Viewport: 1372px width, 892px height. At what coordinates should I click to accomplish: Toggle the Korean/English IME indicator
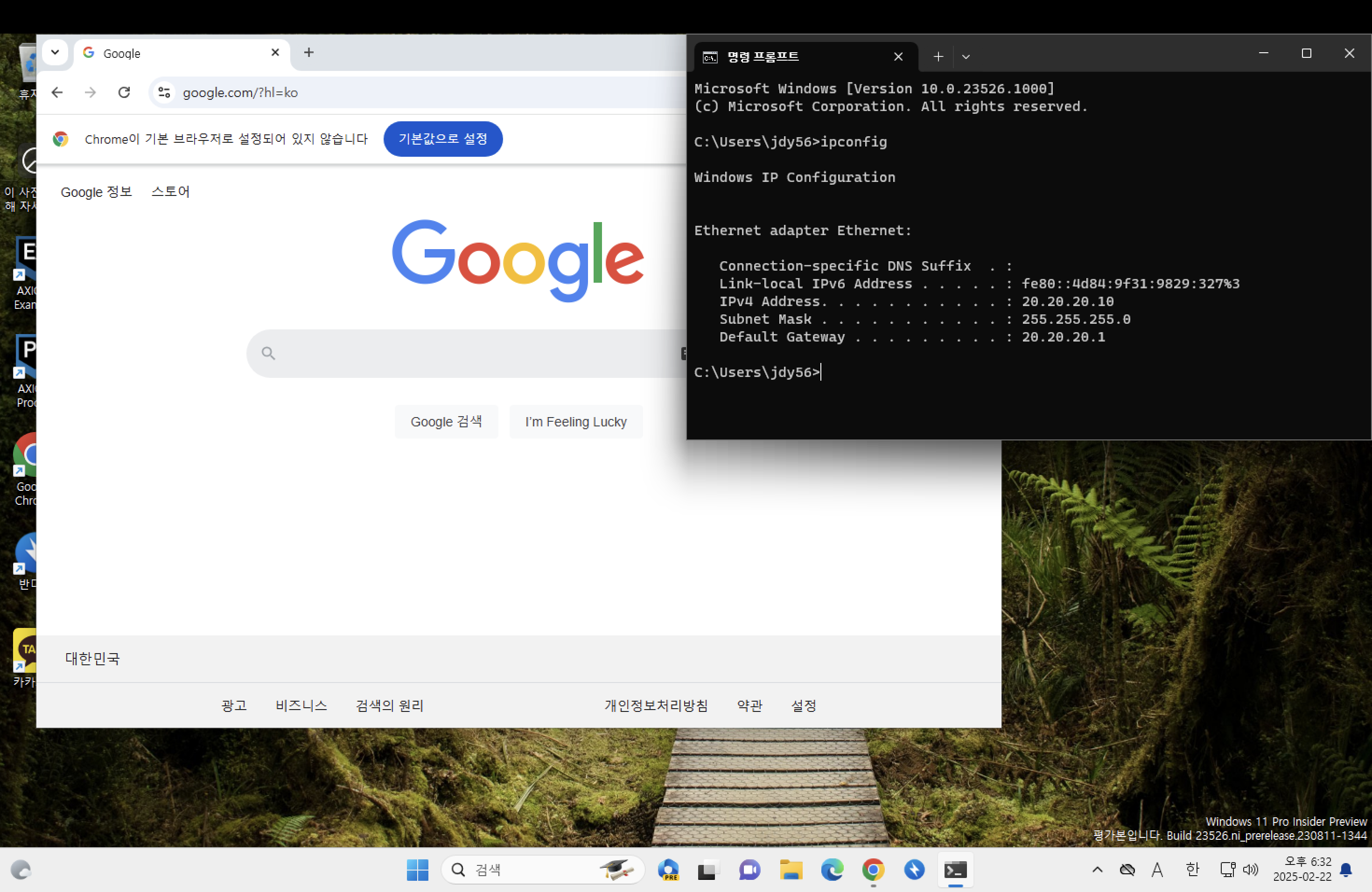tap(1192, 869)
